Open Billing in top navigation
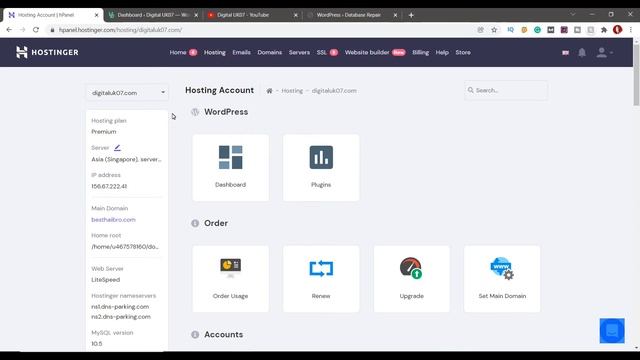 pyautogui.click(x=420, y=52)
